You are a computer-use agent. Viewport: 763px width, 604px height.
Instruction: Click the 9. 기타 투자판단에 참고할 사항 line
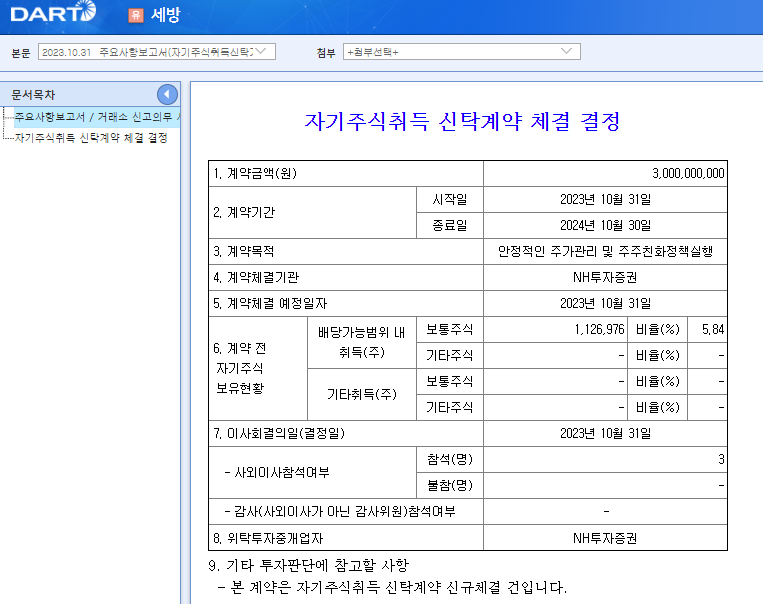coord(309,565)
